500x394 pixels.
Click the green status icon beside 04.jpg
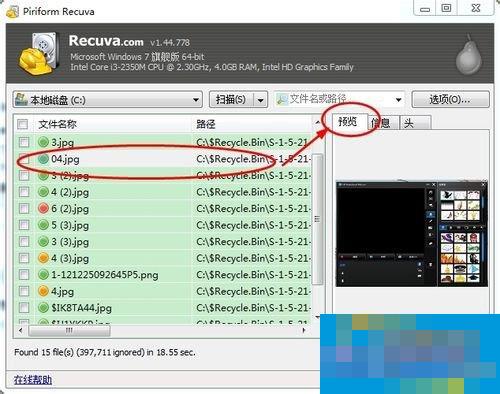(x=43, y=159)
